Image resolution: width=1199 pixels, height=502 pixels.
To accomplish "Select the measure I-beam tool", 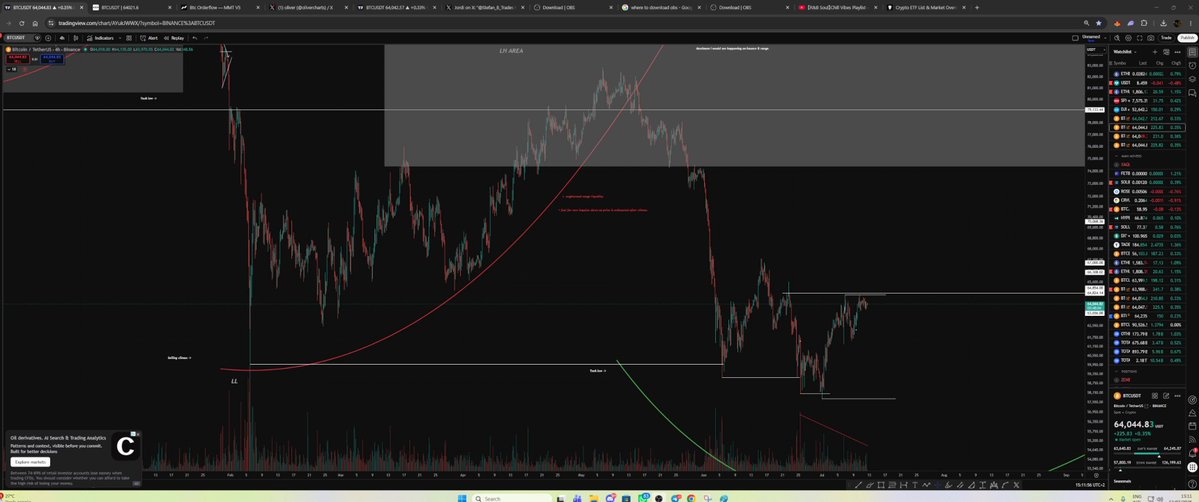I will click(983, 485).
